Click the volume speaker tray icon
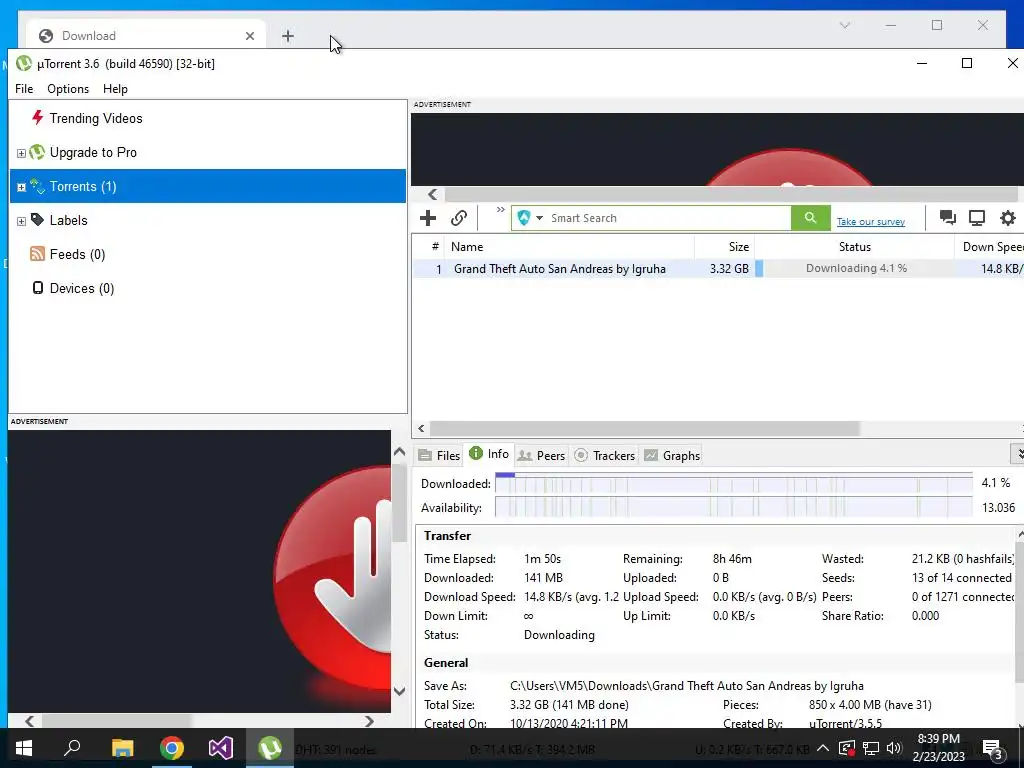Viewport: 1024px width, 768px height. pos(894,748)
